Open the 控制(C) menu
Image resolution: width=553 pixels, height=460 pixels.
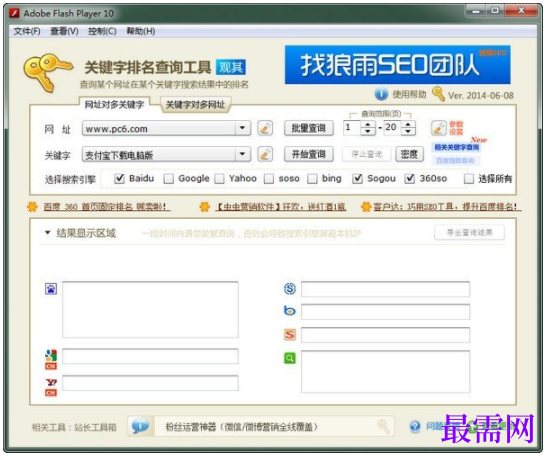pos(102,31)
